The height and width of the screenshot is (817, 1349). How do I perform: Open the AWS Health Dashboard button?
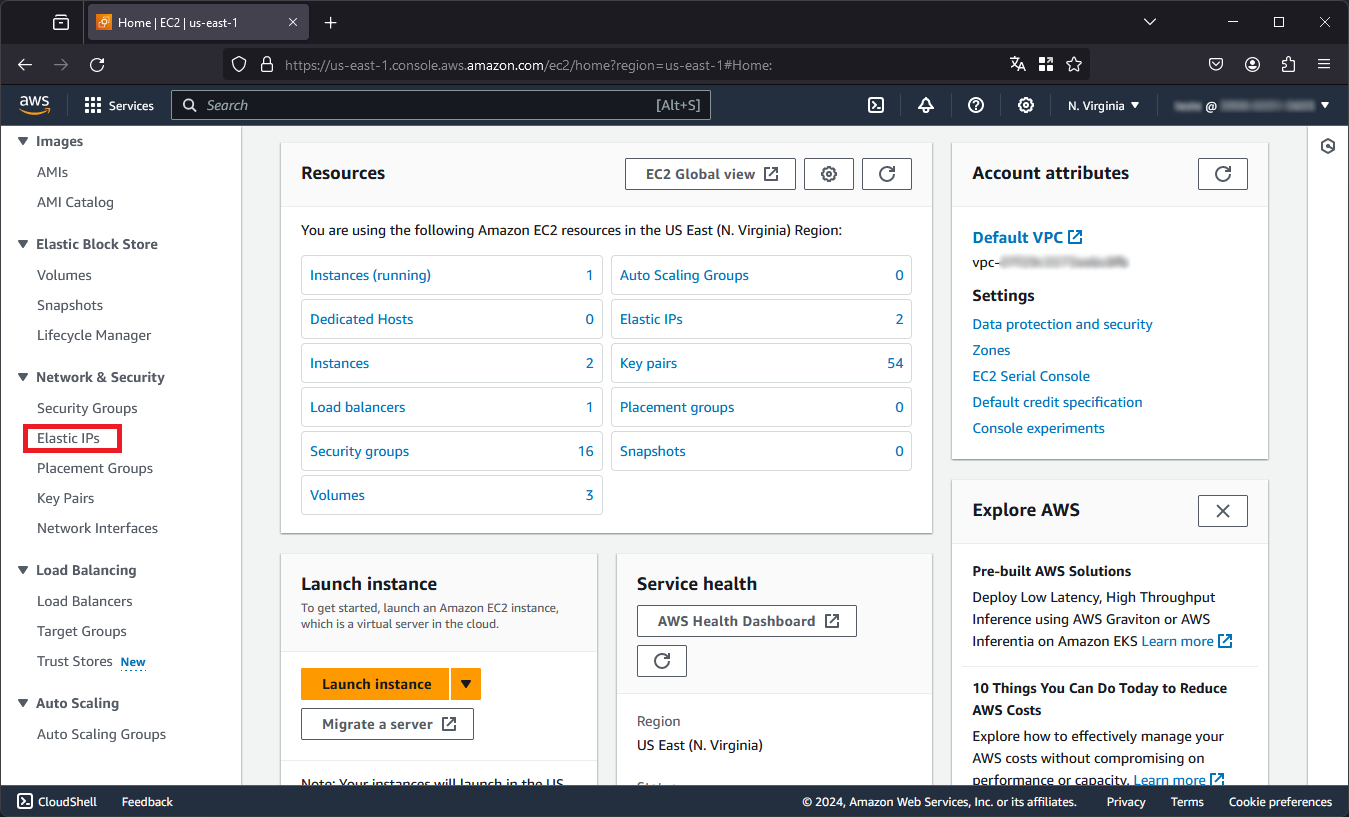[747, 621]
